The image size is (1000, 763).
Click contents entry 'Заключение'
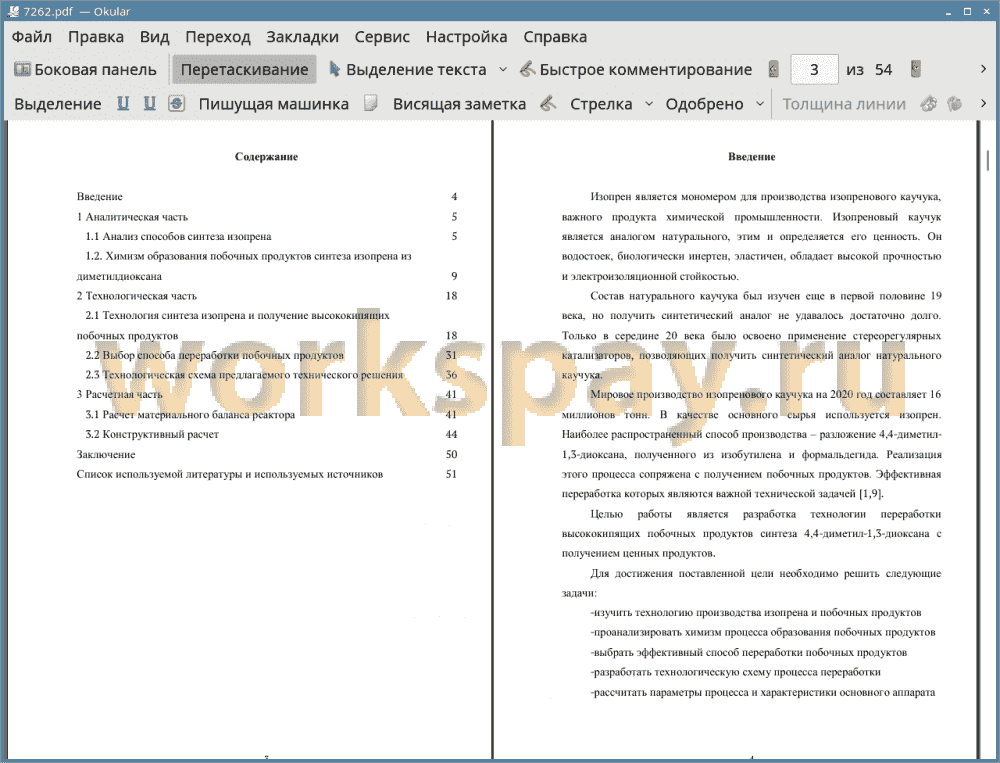click(x=106, y=455)
